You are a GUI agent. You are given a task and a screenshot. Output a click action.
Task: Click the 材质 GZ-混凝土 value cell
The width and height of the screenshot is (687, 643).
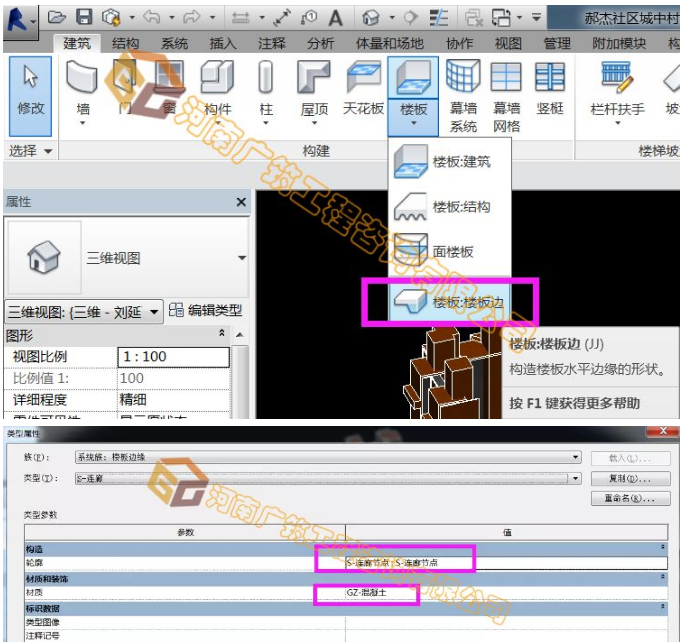[x=506, y=593]
